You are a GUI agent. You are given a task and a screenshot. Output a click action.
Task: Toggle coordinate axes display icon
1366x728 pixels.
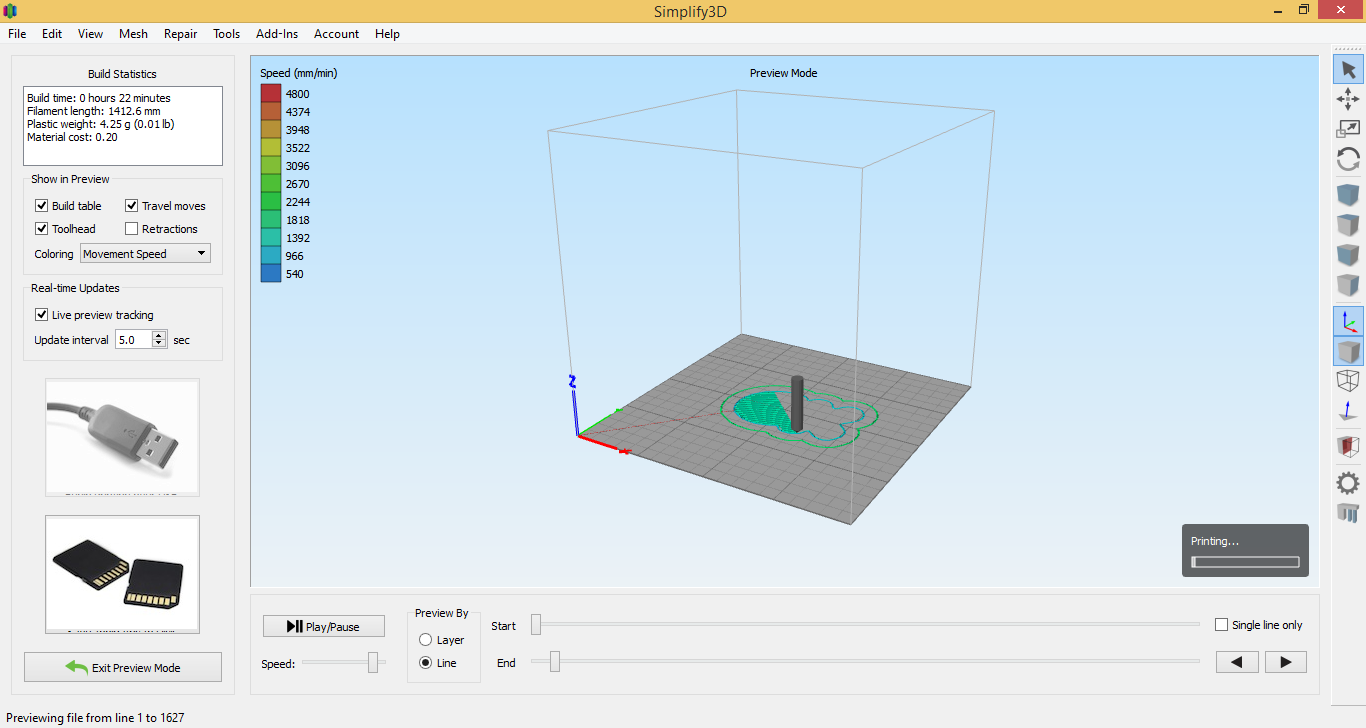click(x=1348, y=321)
